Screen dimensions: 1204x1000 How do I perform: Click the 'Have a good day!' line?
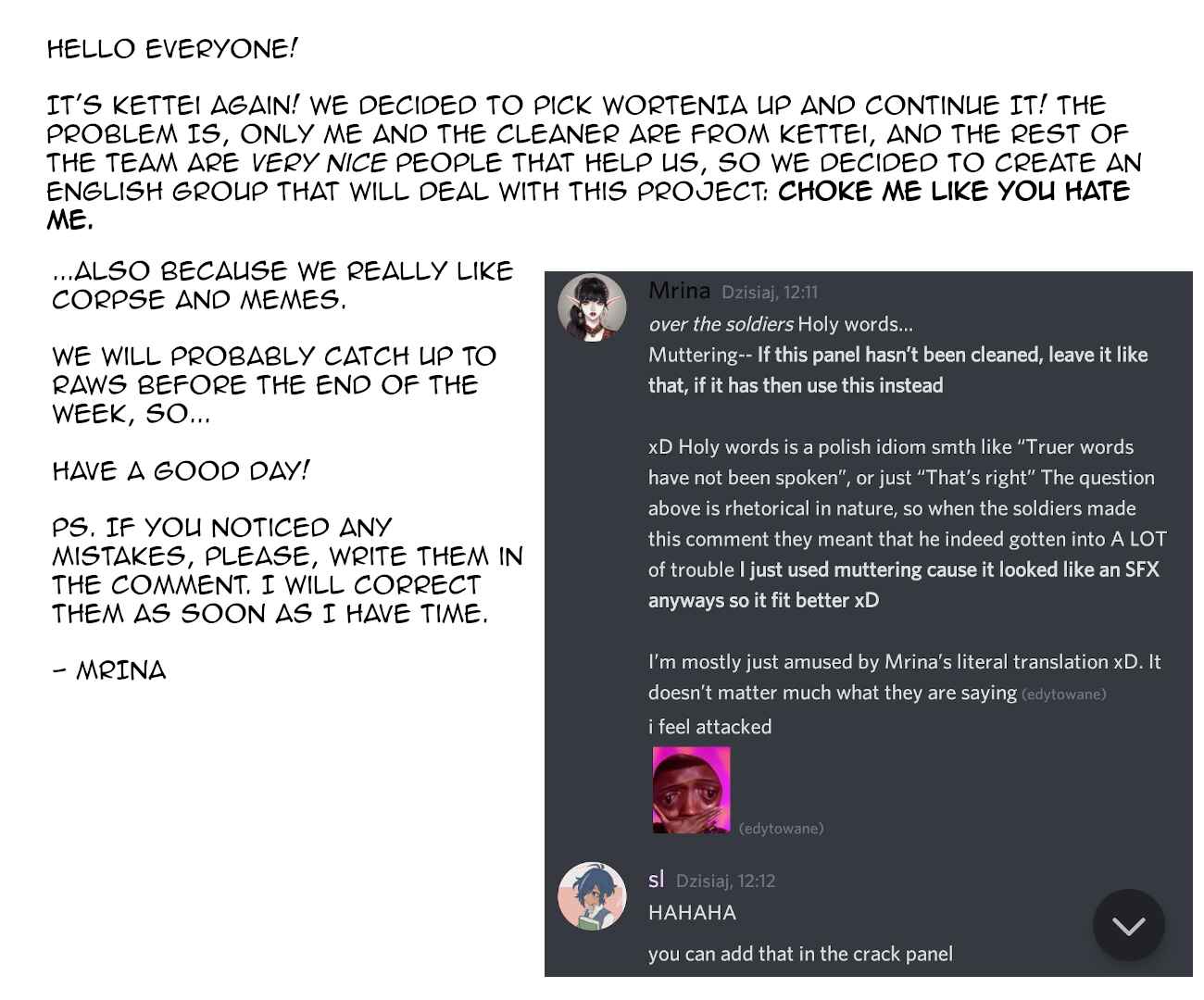coord(181,471)
